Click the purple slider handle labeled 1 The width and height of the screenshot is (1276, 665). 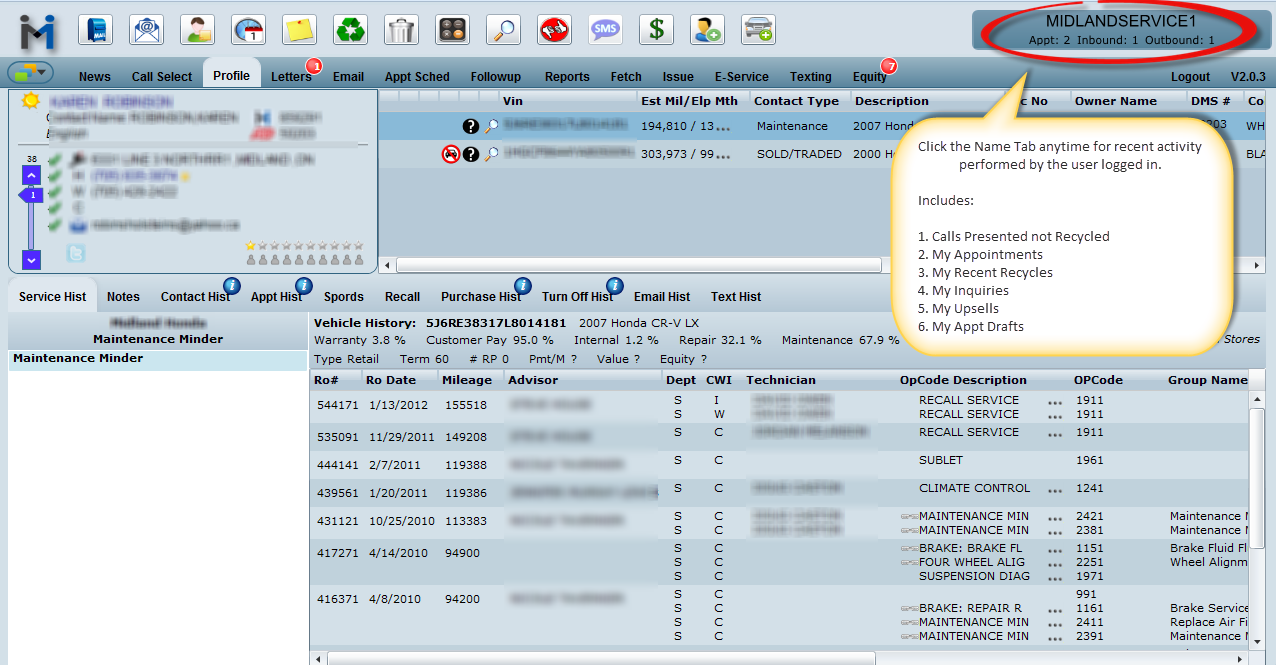[31, 196]
